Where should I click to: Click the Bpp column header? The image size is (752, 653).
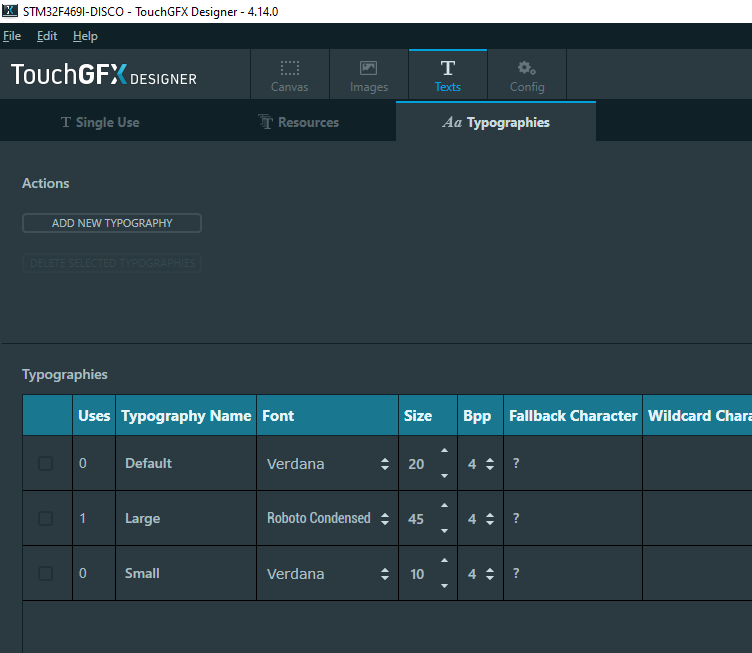coord(481,416)
